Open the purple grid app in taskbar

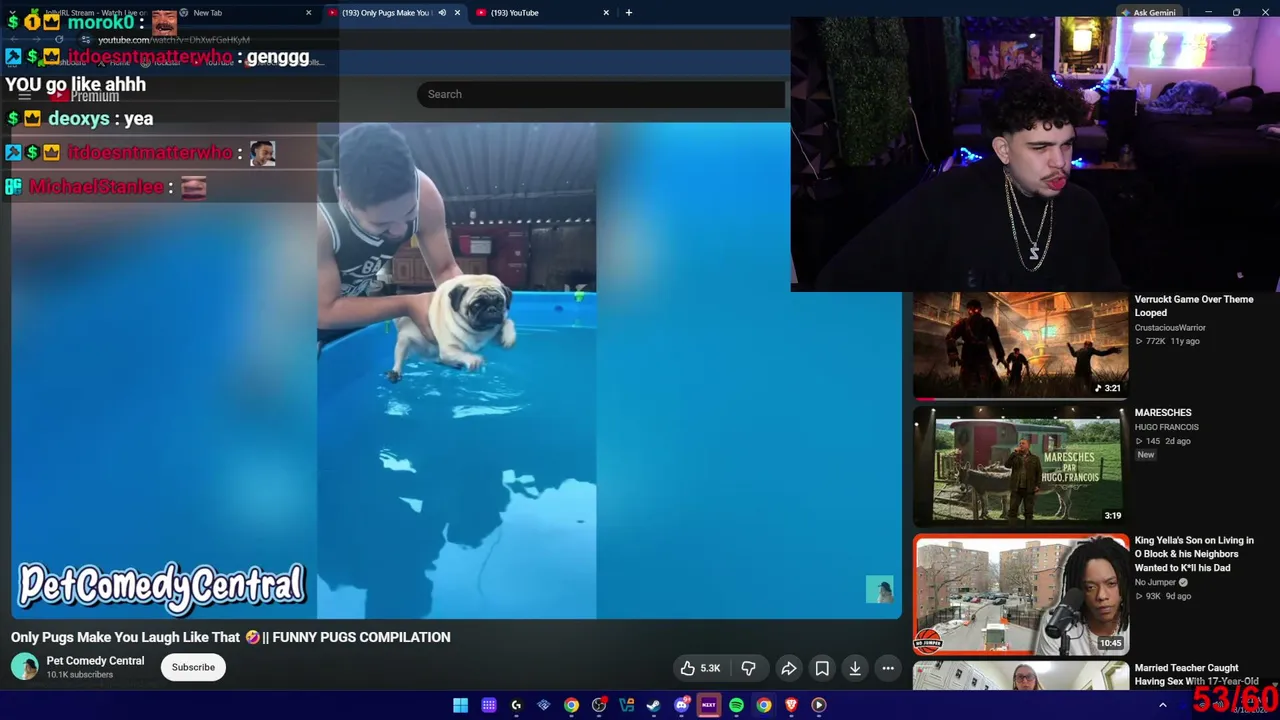pyautogui.click(x=489, y=705)
